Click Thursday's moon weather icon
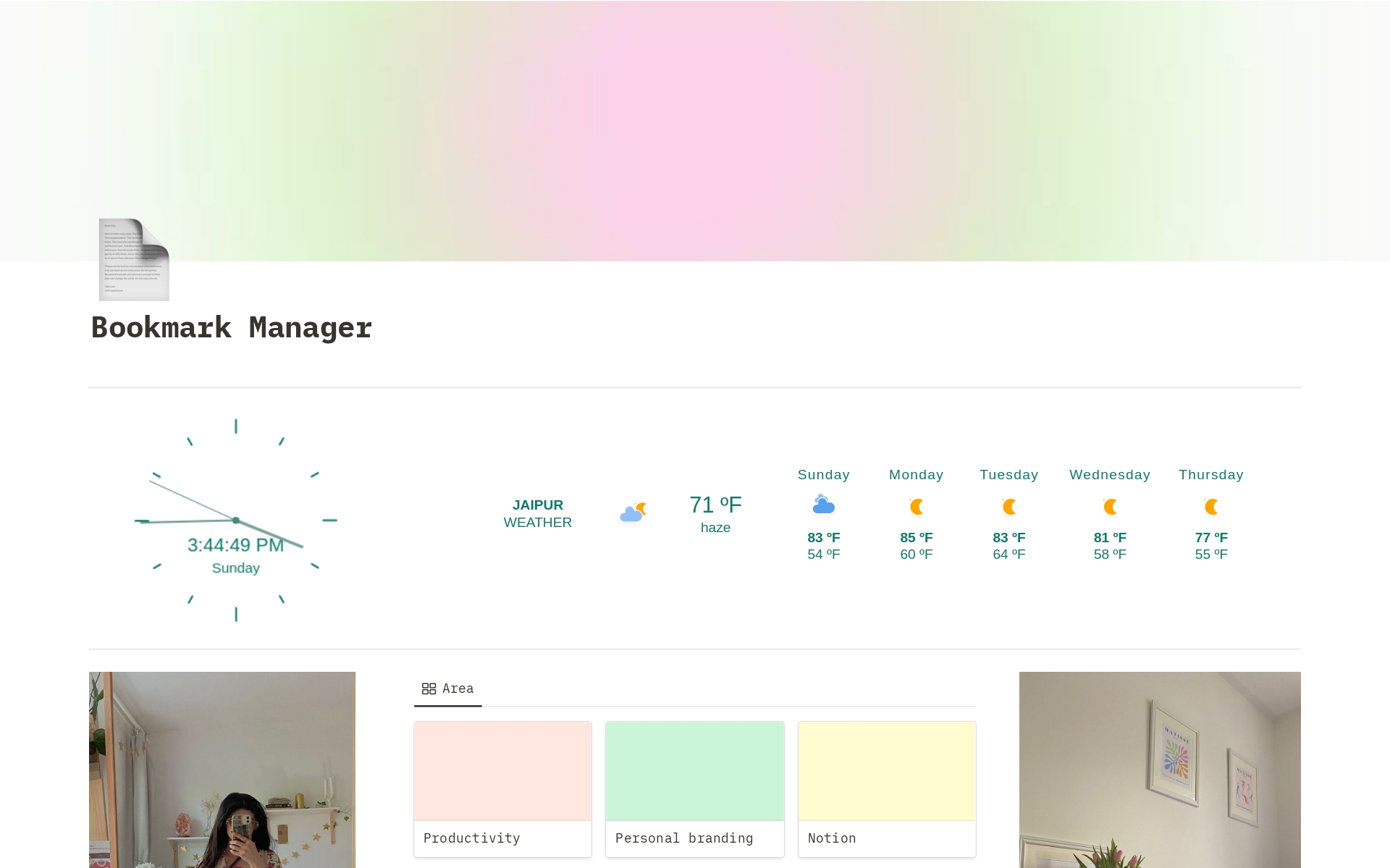Image resolution: width=1390 pixels, height=868 pixels. point(1211,506)
